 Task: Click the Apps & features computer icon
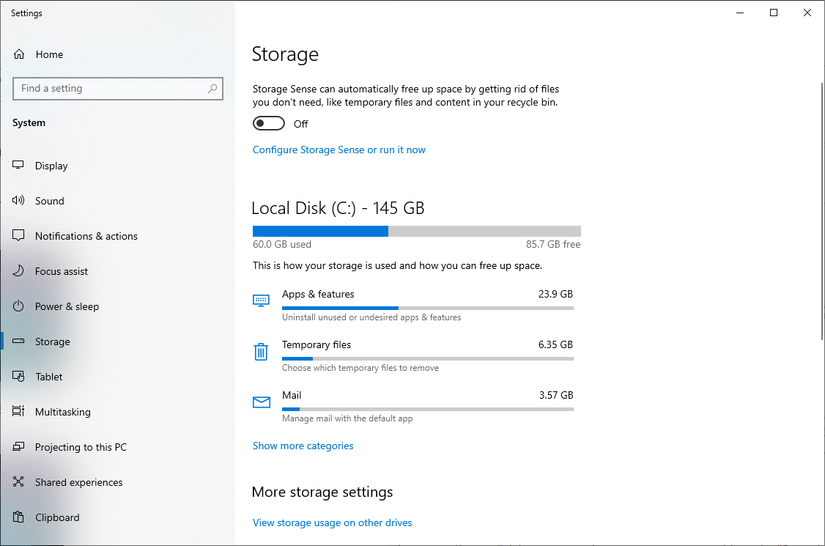click(261, 301)
